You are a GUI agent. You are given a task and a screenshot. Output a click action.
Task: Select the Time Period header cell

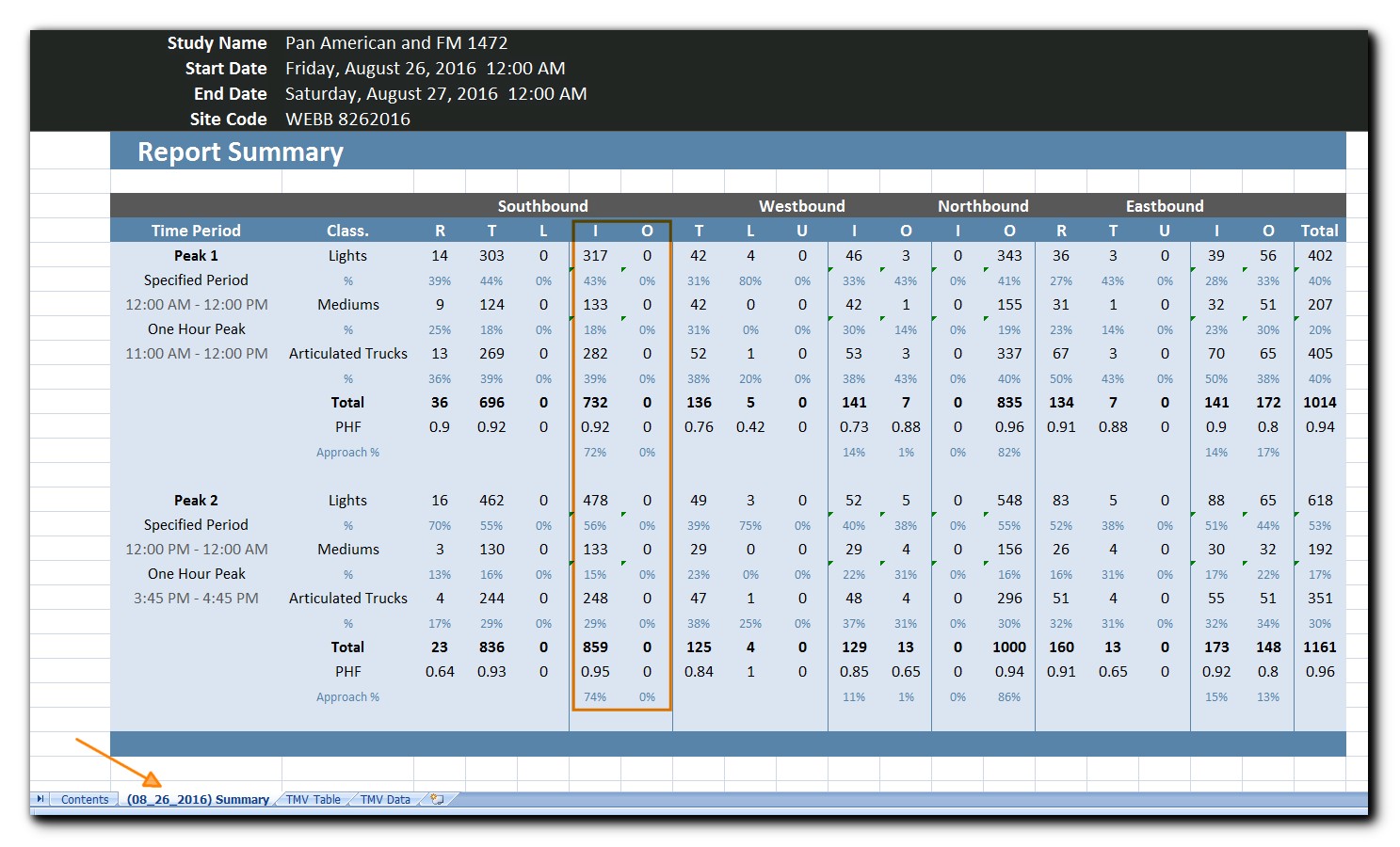tap(195, 230)
